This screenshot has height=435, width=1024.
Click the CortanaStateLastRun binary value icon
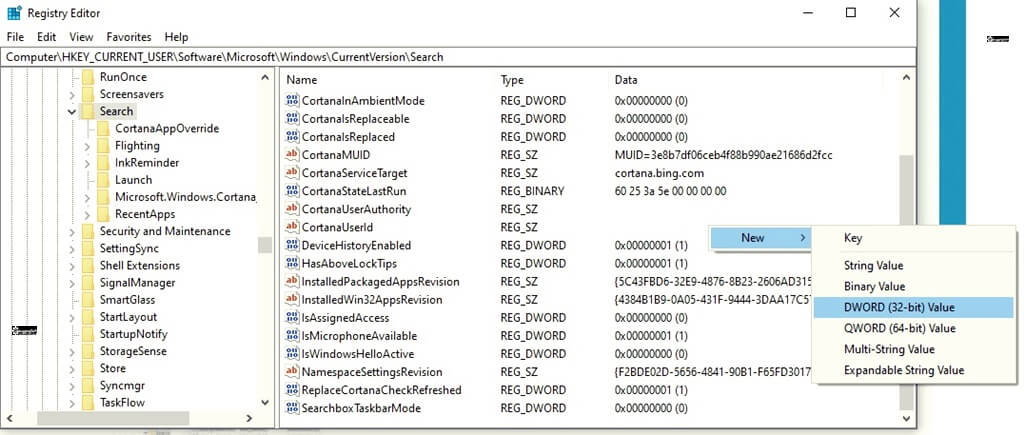(292, 191)
